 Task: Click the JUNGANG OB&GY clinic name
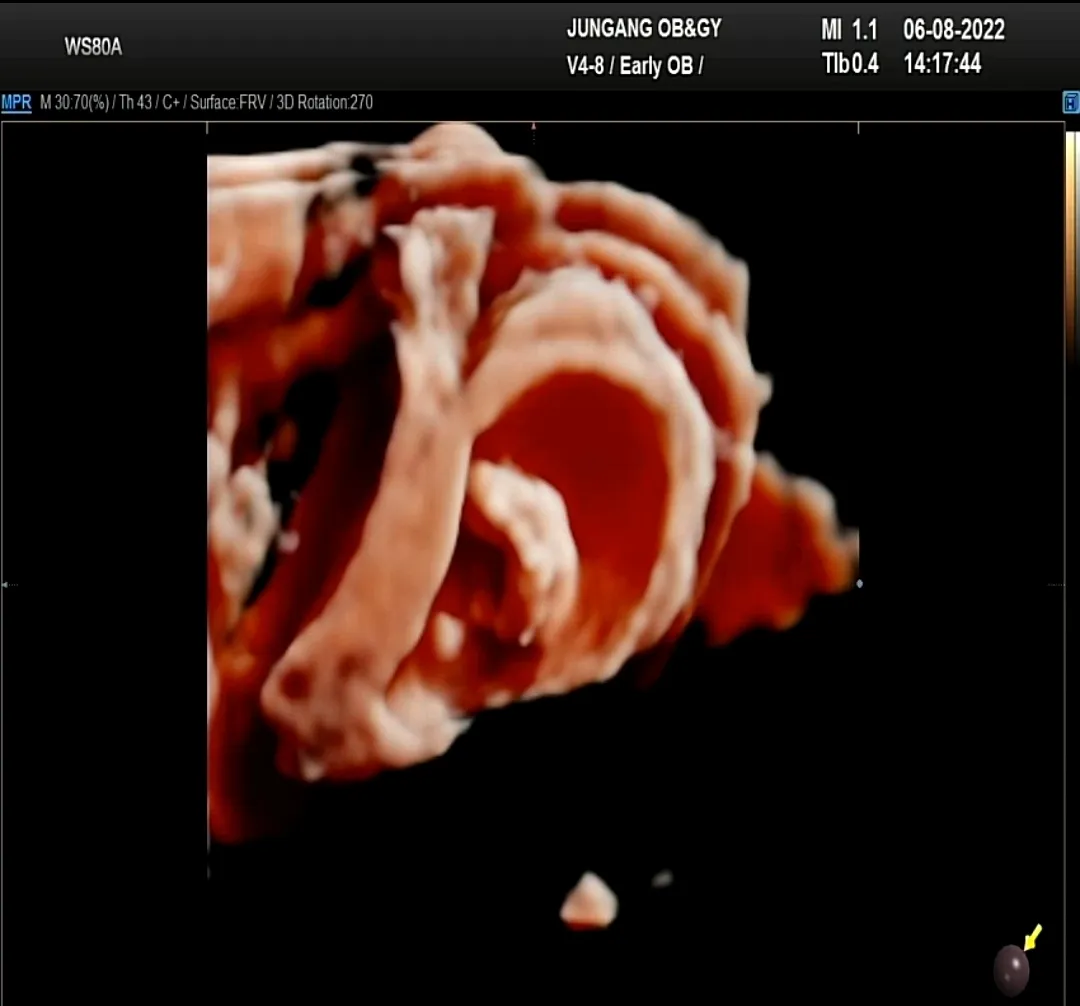(x=644, y=28)
